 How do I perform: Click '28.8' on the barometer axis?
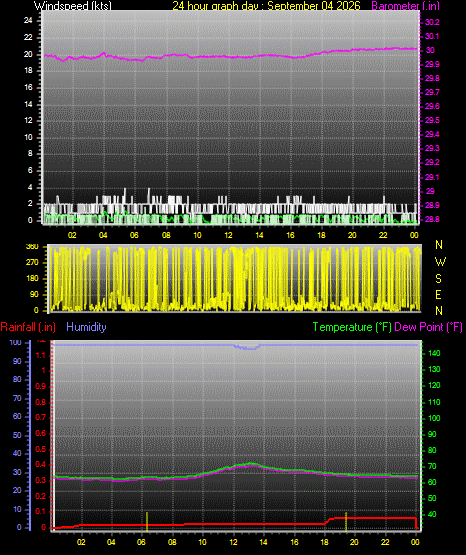coord(432,219)
